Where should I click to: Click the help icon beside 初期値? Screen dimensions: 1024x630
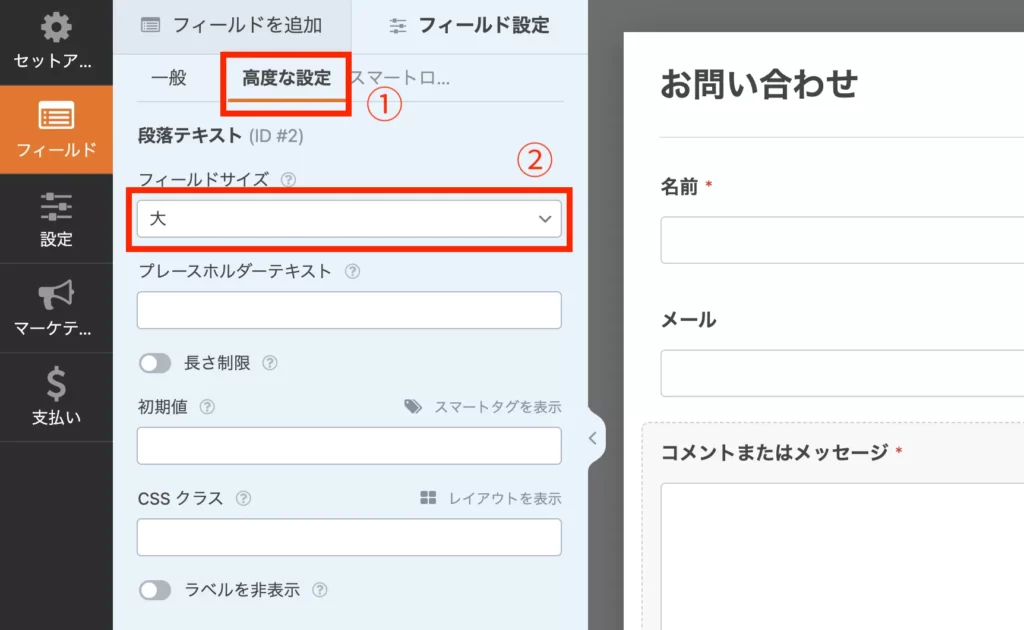point(207,407)
